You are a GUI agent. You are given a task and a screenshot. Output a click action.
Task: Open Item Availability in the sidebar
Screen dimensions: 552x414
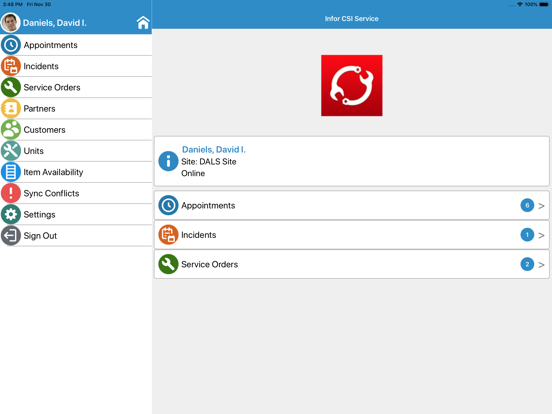(x=76, y=172)
